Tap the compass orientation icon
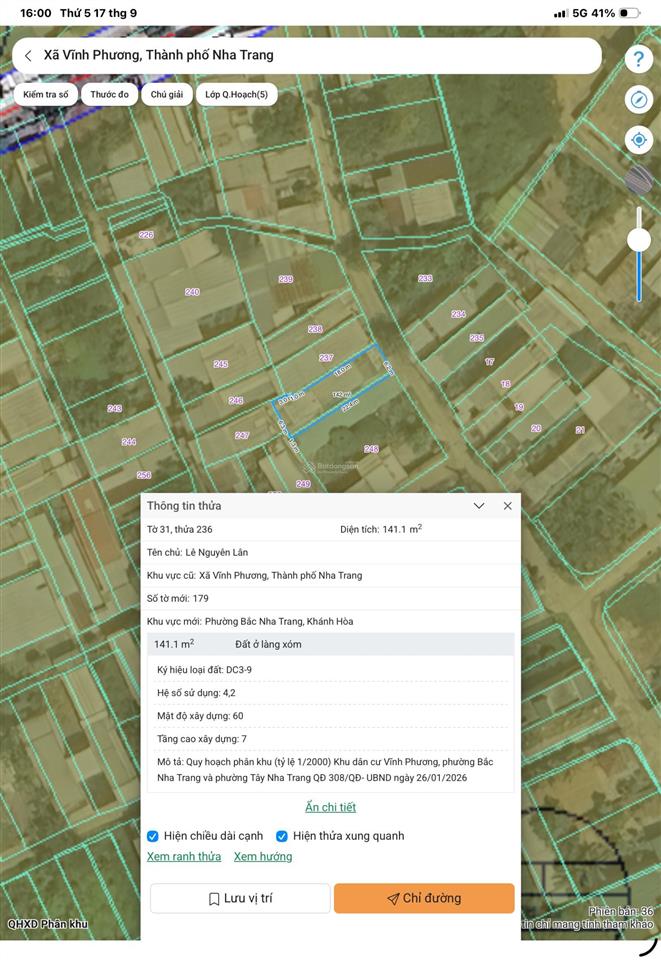 point(638,99)
